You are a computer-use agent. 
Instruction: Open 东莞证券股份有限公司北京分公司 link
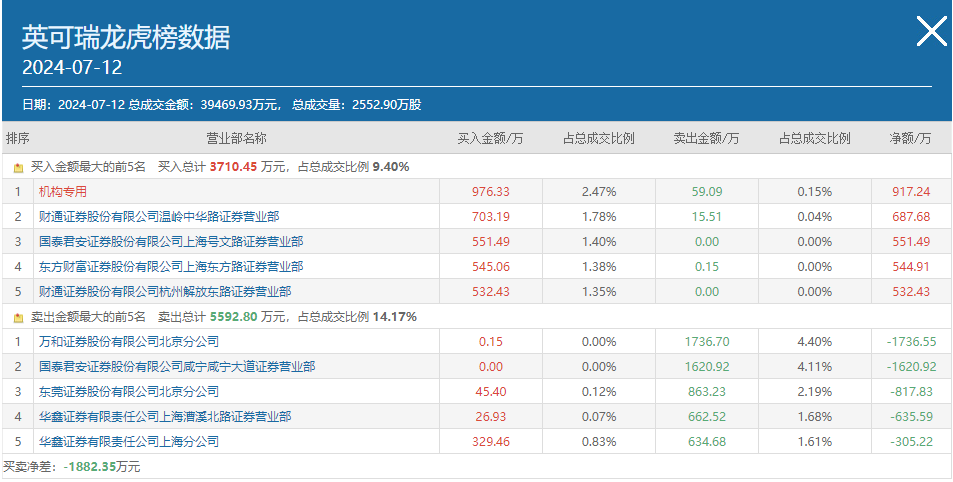(128, 391)
